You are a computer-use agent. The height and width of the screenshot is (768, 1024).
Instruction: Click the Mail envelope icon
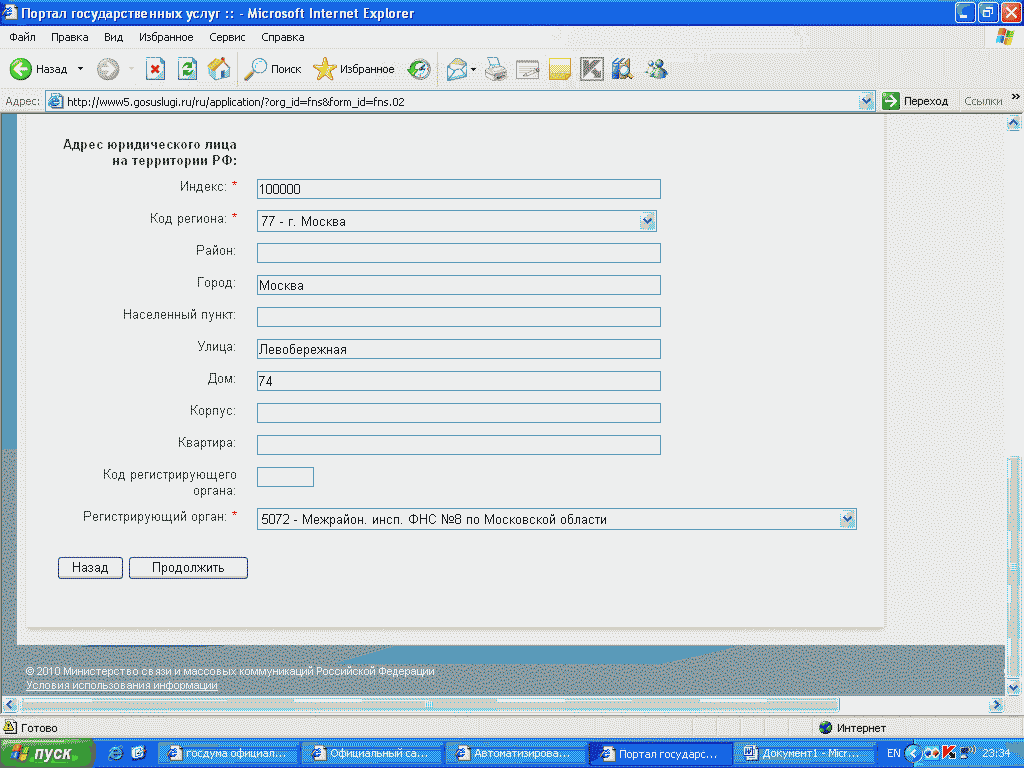458,69
